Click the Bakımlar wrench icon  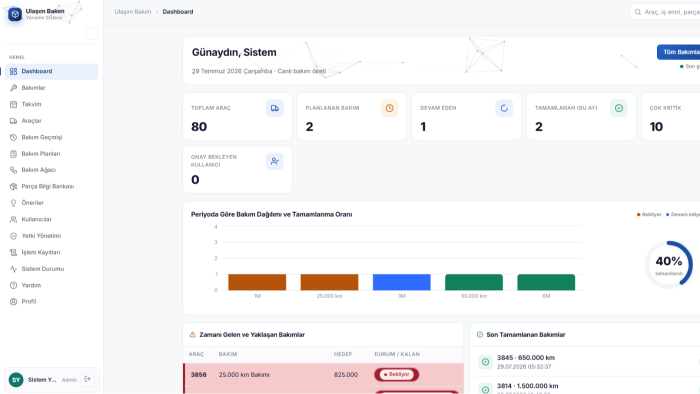point(13,88)
